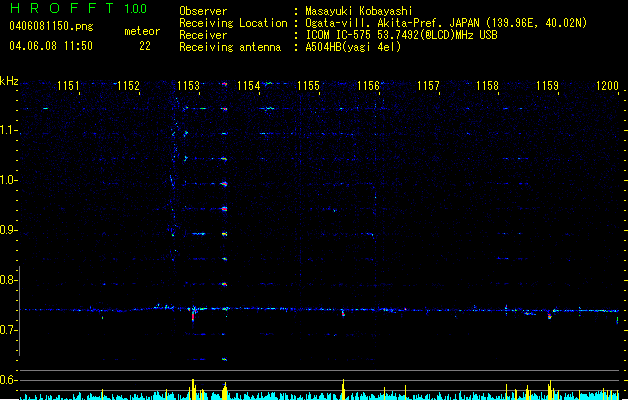Click the 1.1 kHz frequency axis label

(x=7, y=130)
